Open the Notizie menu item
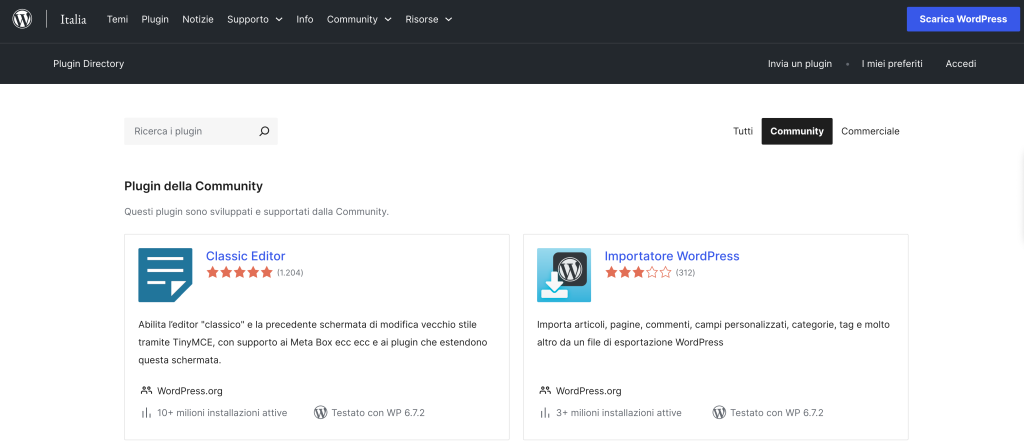This screenshot has height=445, width=1024. (x=198, y=19)
